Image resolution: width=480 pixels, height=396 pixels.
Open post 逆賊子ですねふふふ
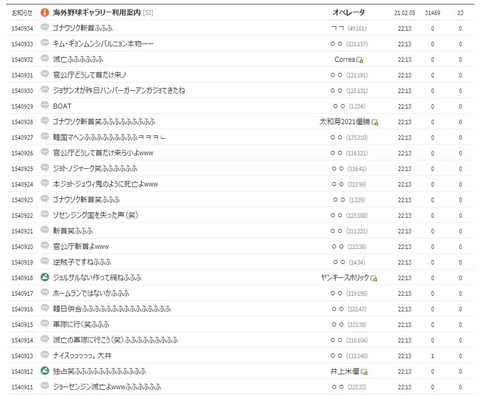coord(82,262)
